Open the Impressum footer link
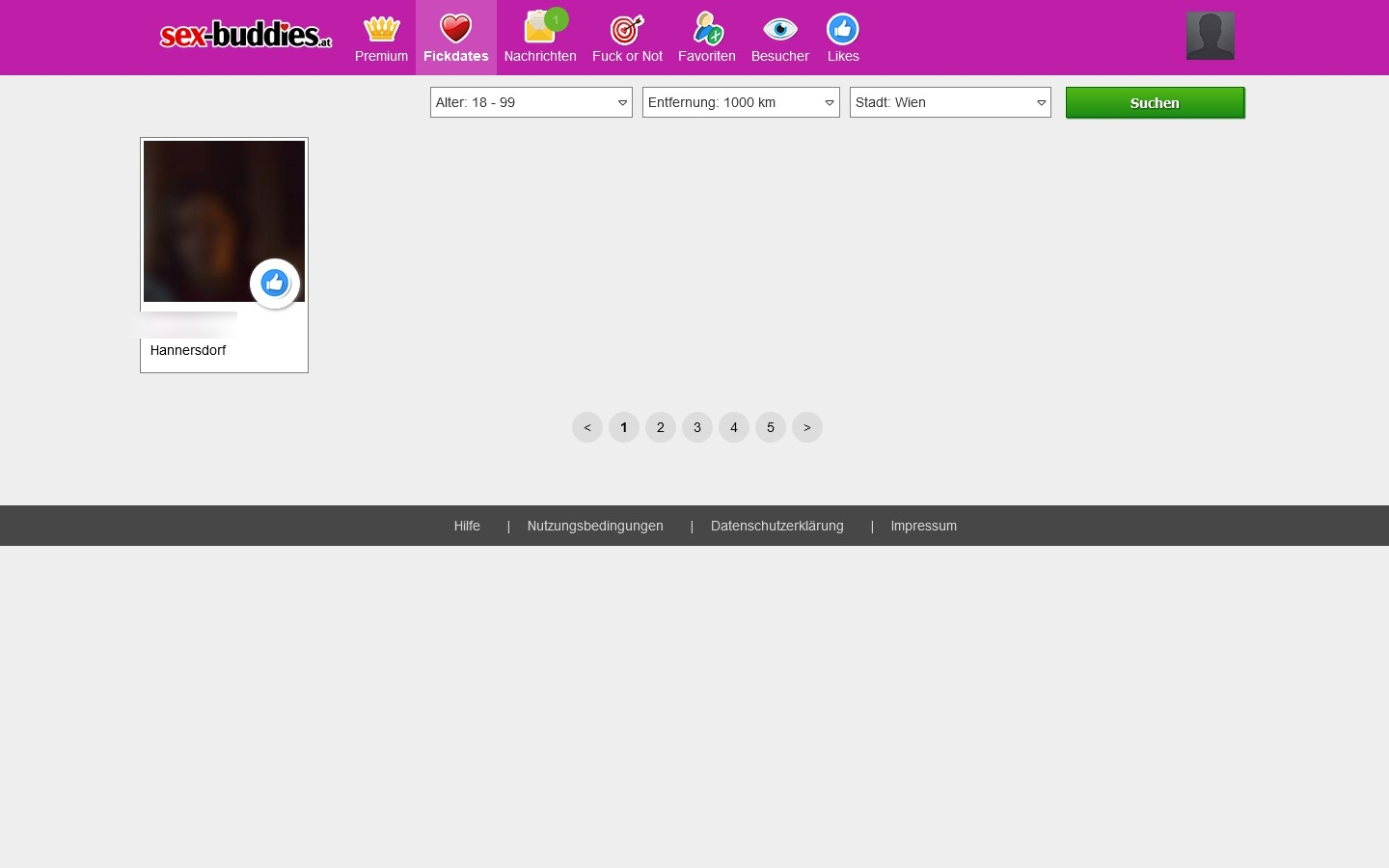The height and width of the screenshot is (868, 1389). pyautogui.click(x=923, y=526)
